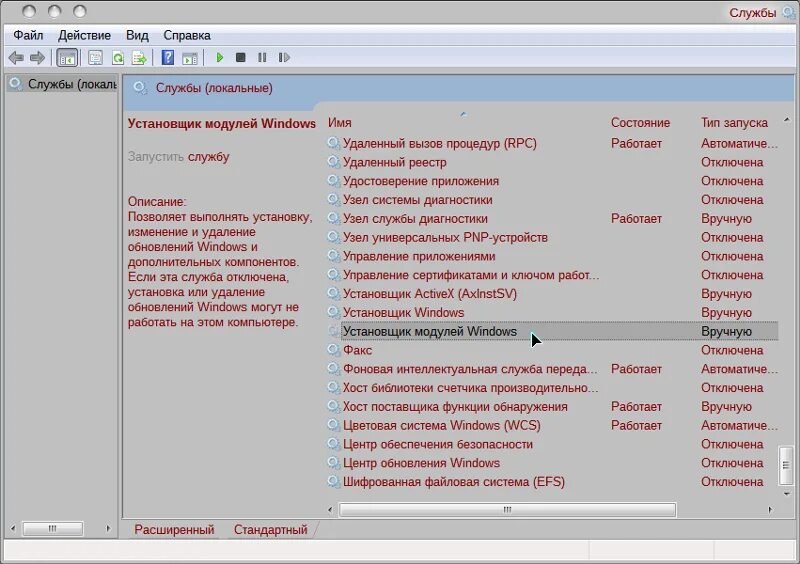Switch to the Стандартный tab

pyautogui.click(x=270, y=530)
